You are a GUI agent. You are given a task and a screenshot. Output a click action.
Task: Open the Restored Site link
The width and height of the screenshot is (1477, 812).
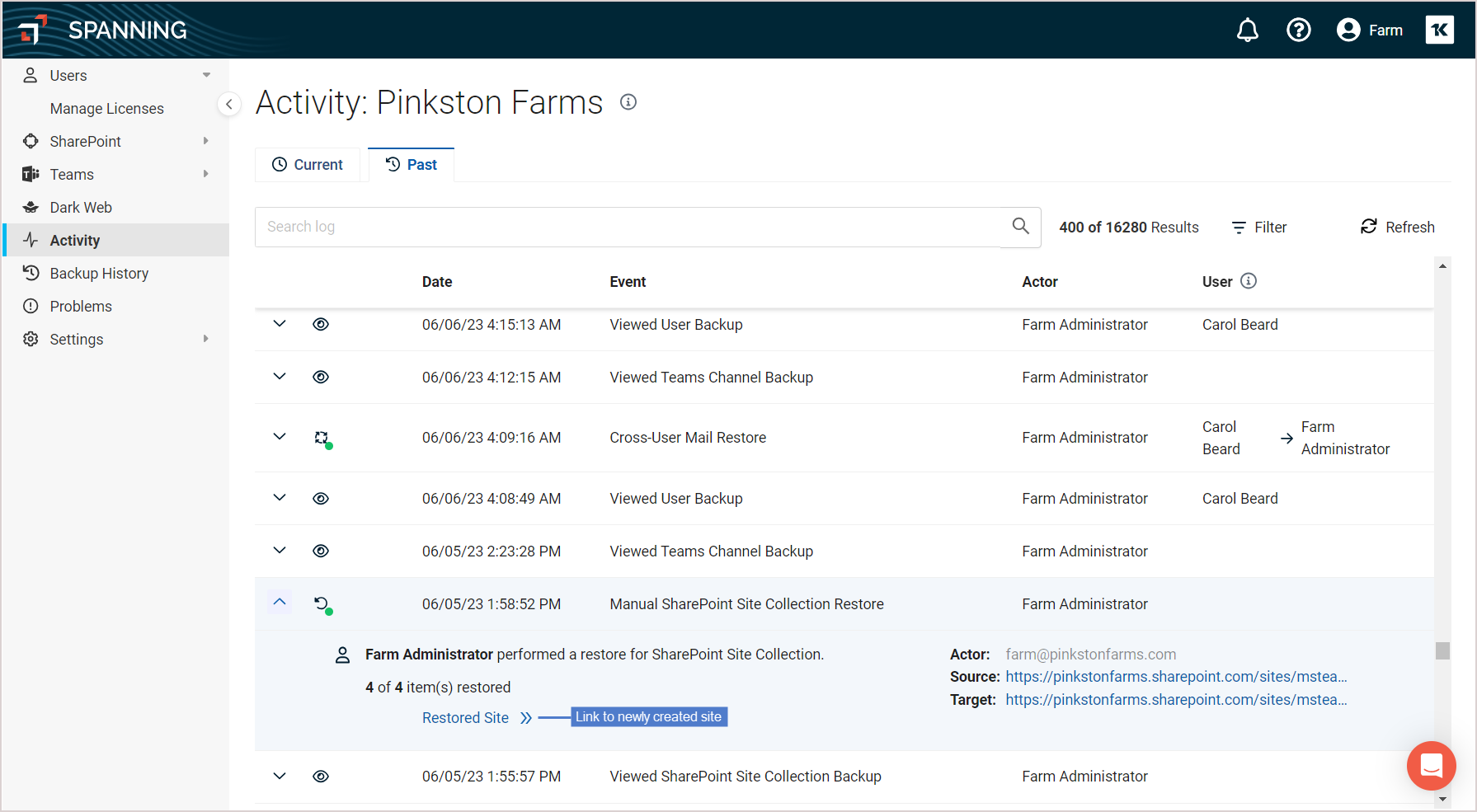click(465, 718)
